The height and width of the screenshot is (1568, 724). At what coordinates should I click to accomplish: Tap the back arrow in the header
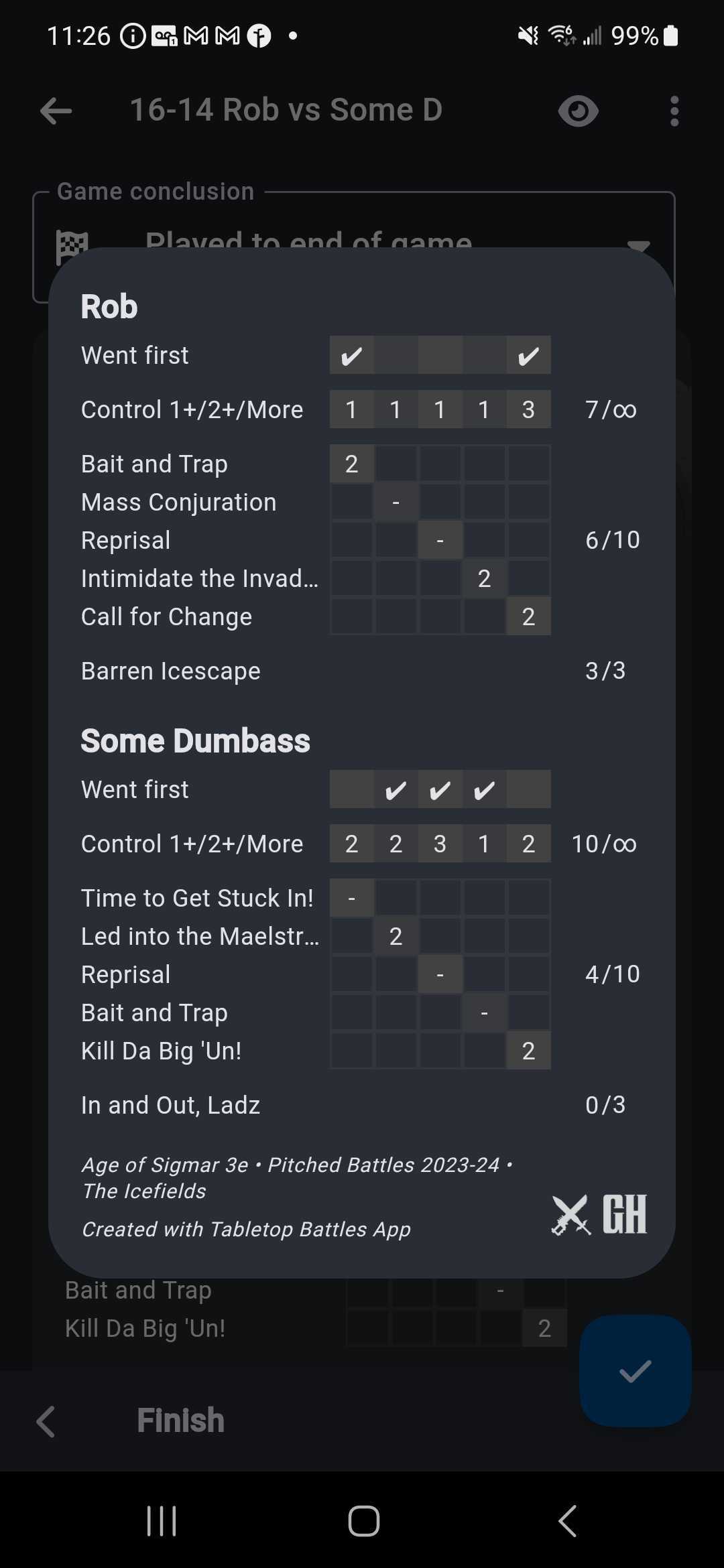click(56, 111)
